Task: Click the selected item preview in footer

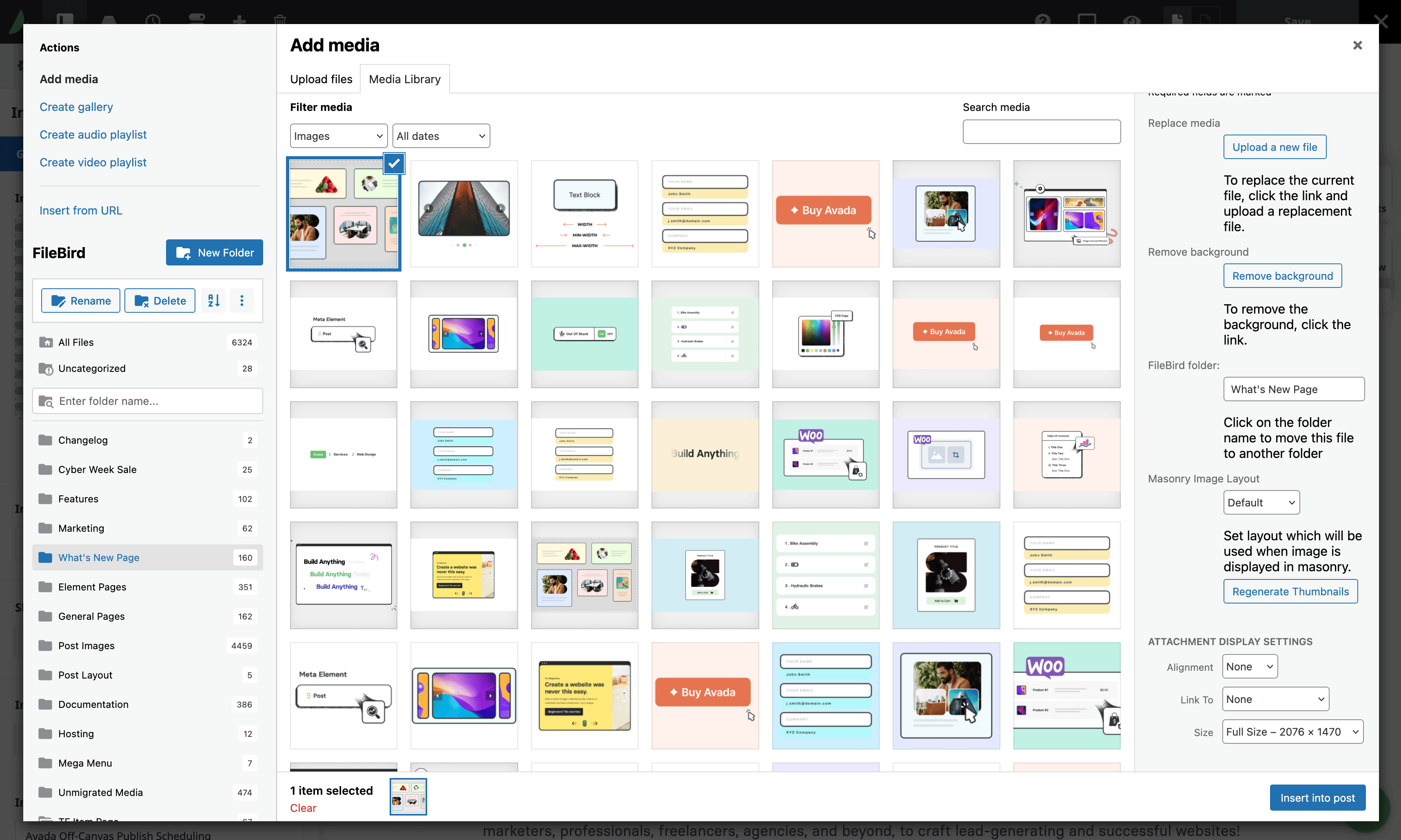Action: click(408, 797)
